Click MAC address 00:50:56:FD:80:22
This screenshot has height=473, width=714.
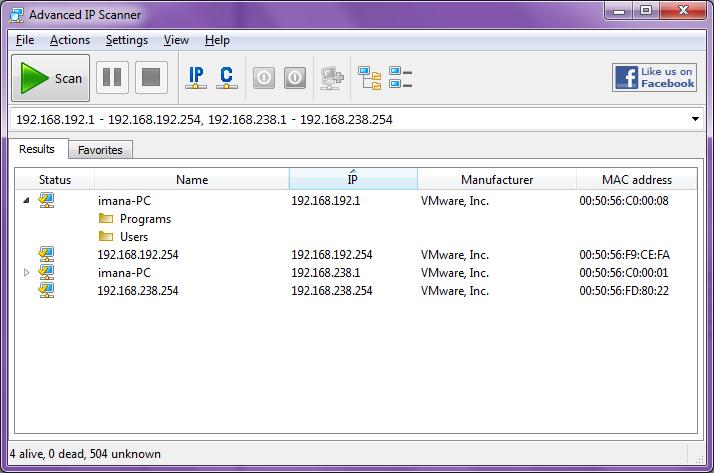624,290
